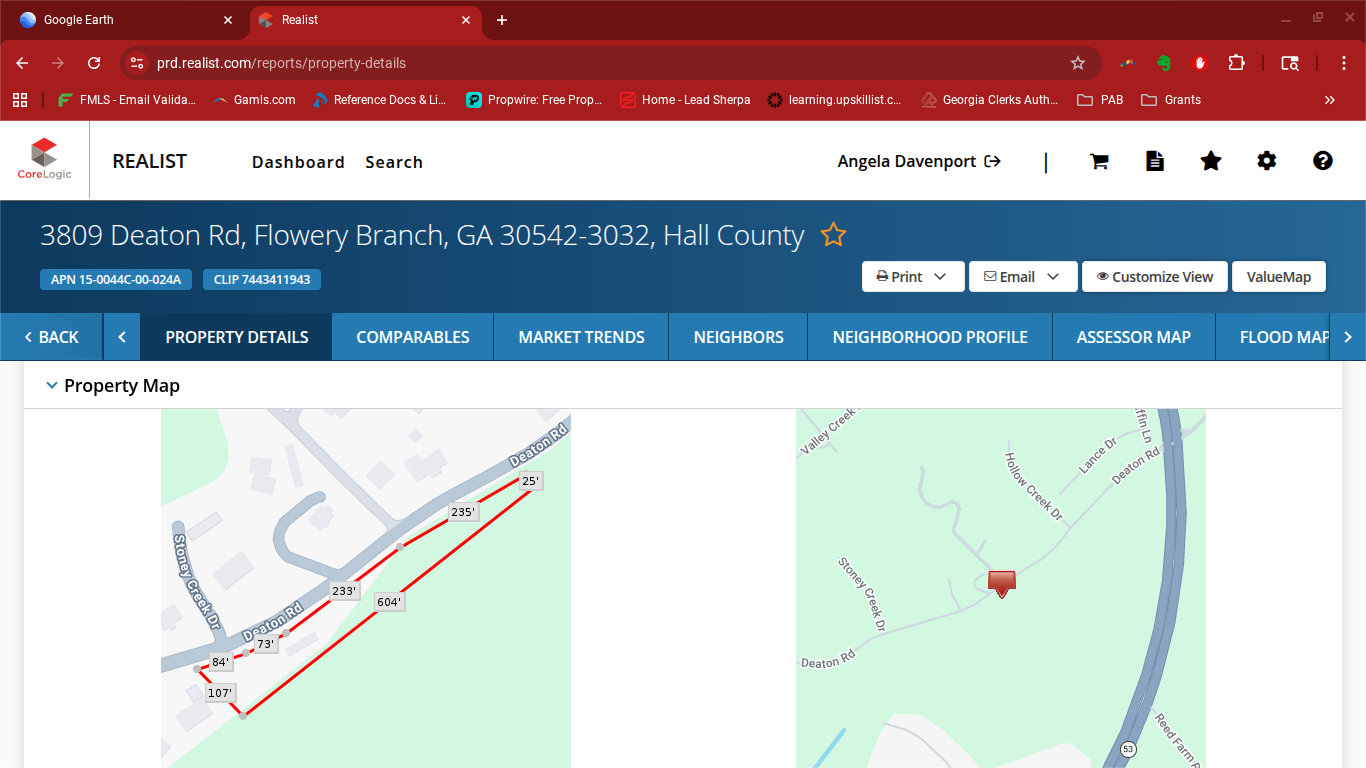Image resolution: width=1366 pixels, height=768 pixels.
Task: Open the Print dropdown
Action: pyautogui.click(x=913, y=277)
